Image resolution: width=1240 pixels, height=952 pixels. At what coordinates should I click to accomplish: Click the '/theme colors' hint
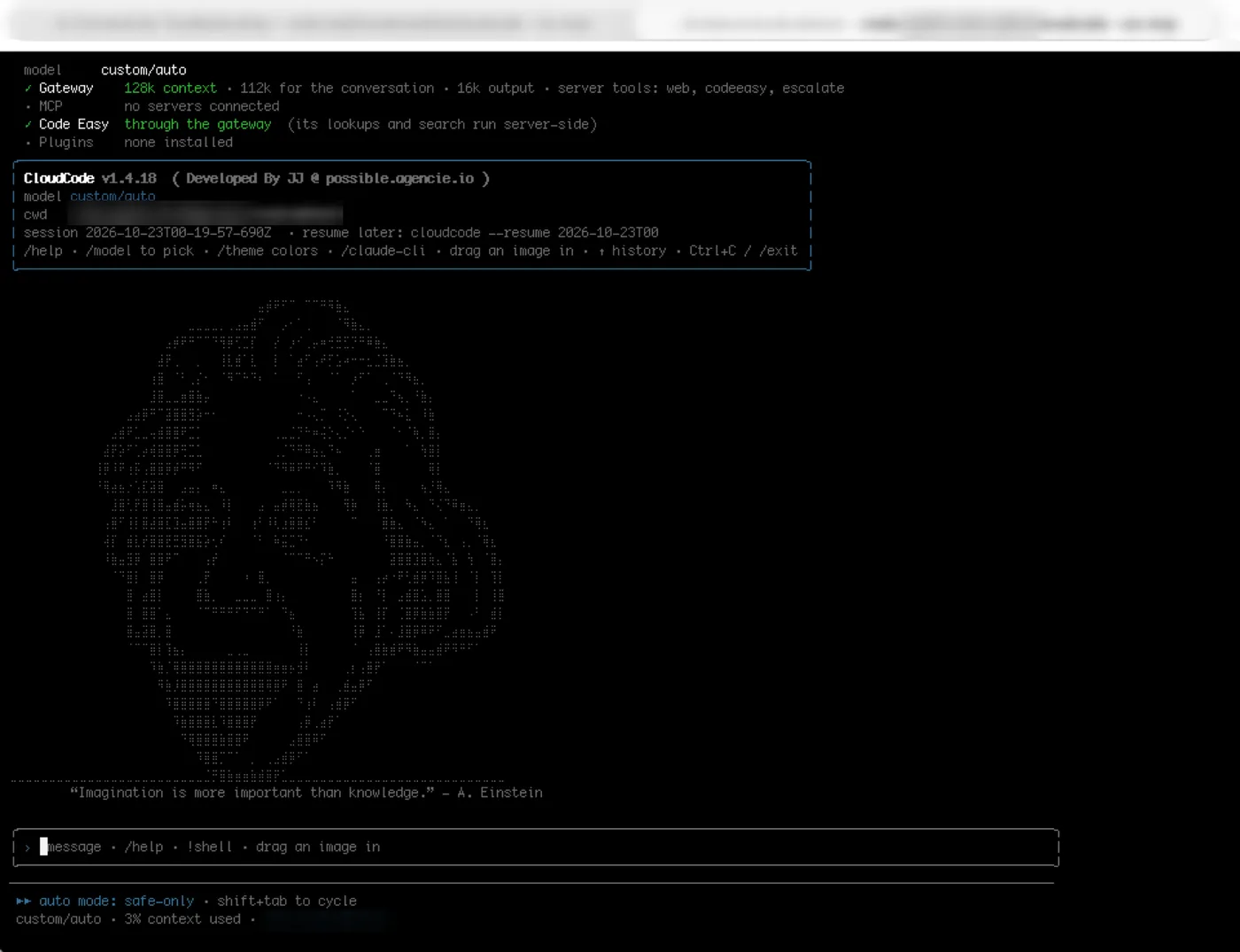click(x=267, y=252)
